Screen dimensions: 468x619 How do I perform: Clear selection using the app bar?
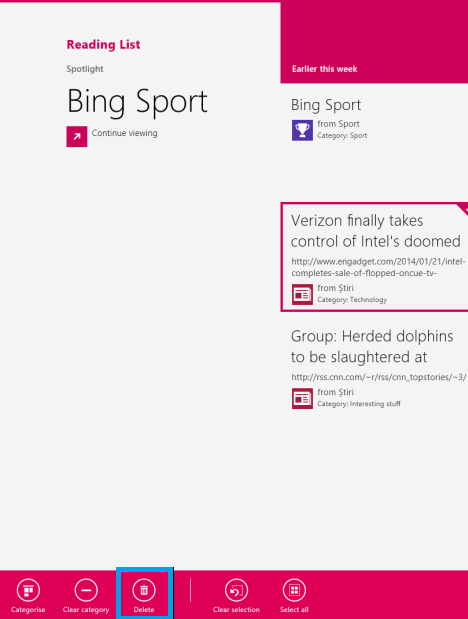(x=236, y=596)
